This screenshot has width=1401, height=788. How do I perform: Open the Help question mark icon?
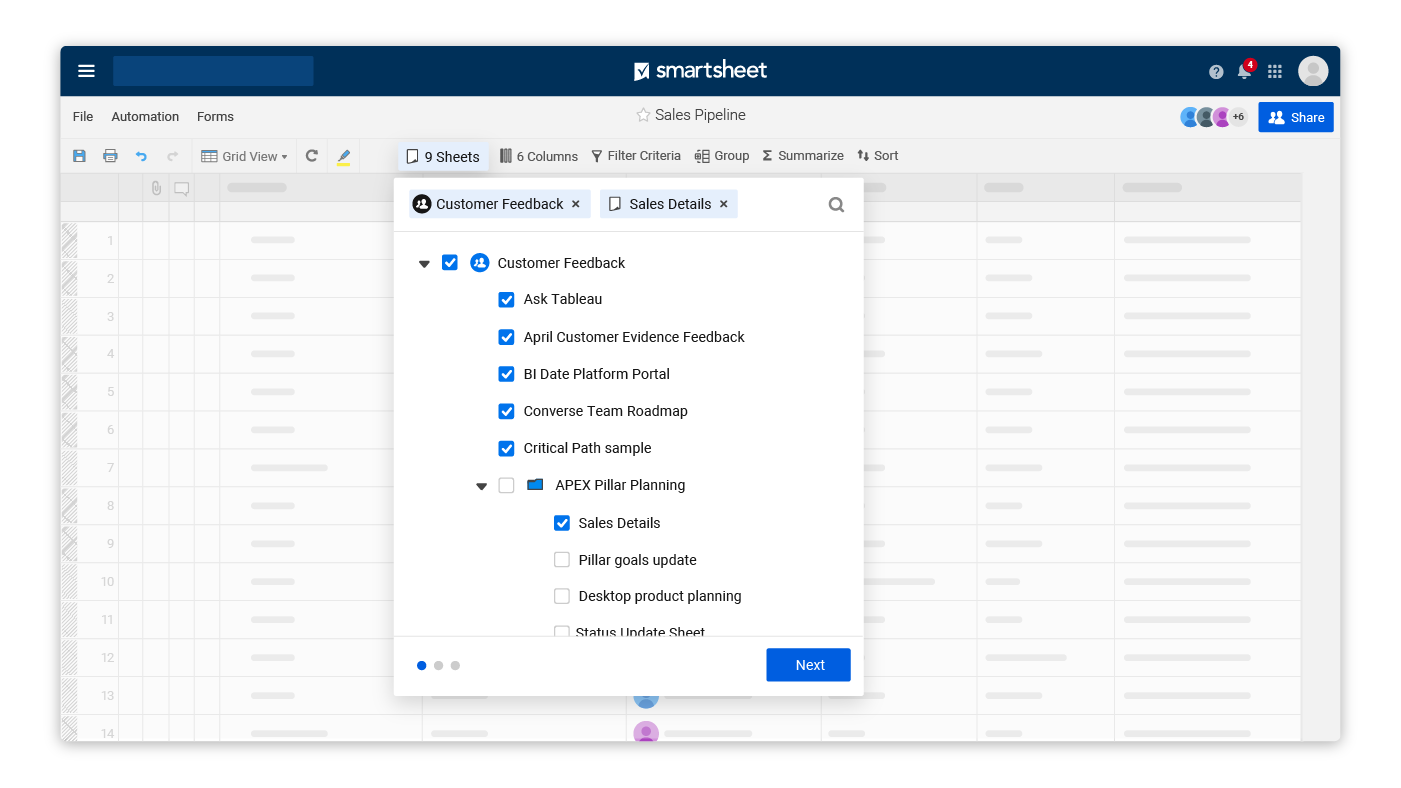tap(1216, 72)
